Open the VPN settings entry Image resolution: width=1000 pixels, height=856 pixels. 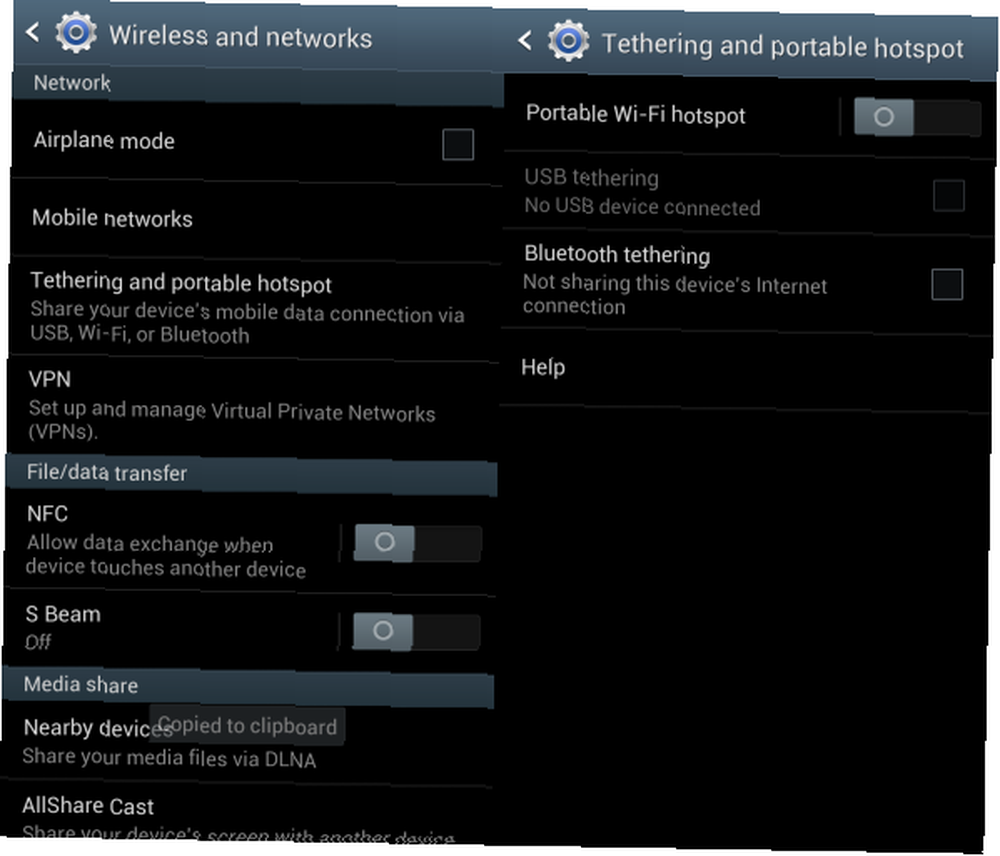pyautogui.click(x=251, y=406)
